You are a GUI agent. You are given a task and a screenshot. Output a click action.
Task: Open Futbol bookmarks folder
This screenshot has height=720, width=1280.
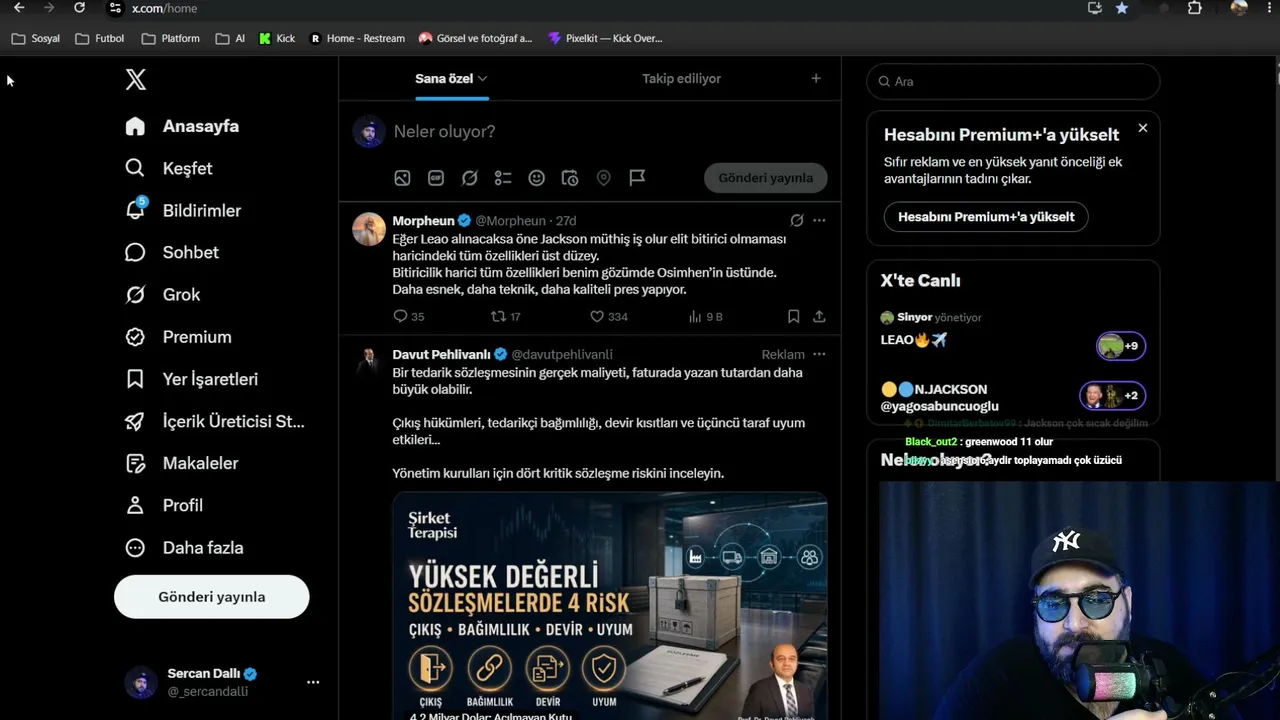[99, 38]
